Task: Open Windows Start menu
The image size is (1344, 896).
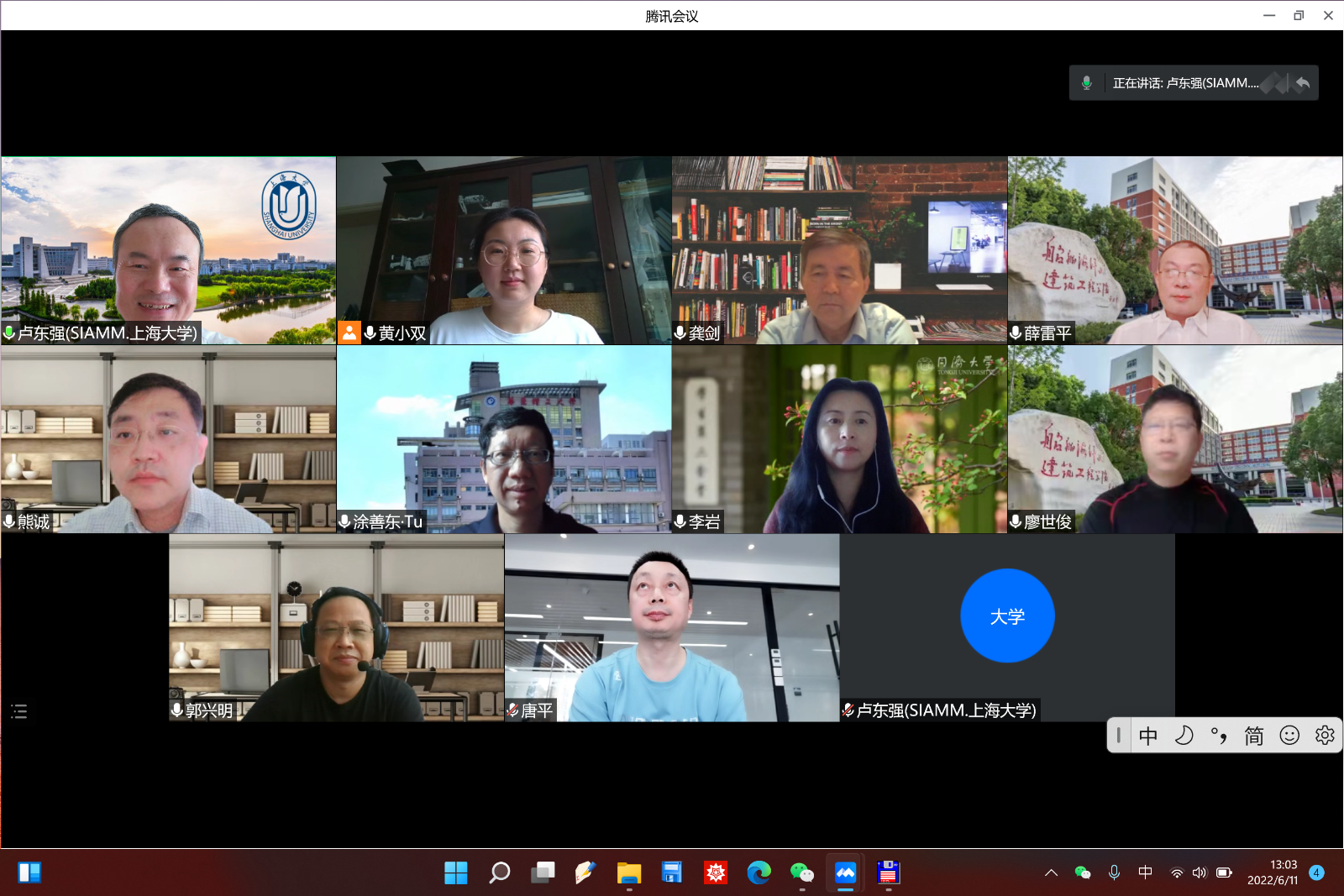Action: 456,872
